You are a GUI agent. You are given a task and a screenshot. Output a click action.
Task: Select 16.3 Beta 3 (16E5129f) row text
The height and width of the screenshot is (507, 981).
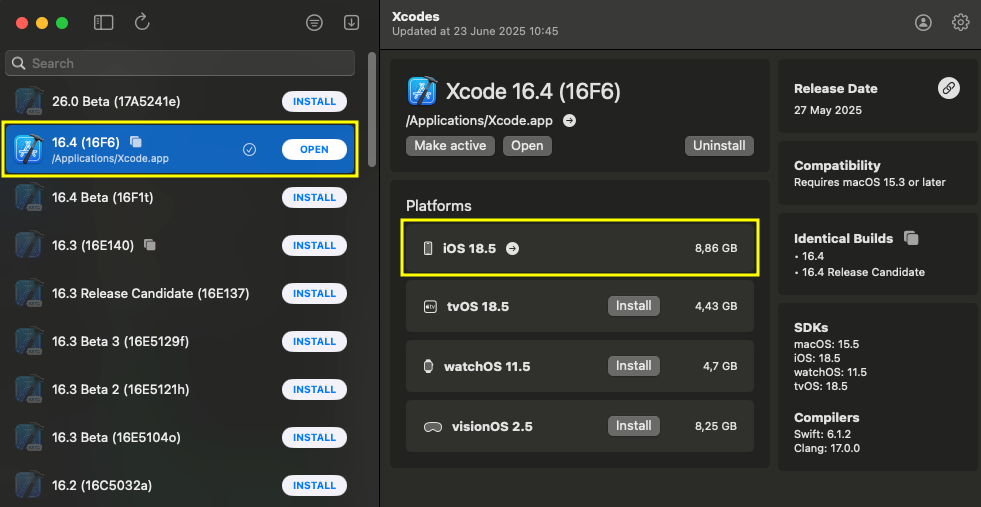(x=120, y=341)
